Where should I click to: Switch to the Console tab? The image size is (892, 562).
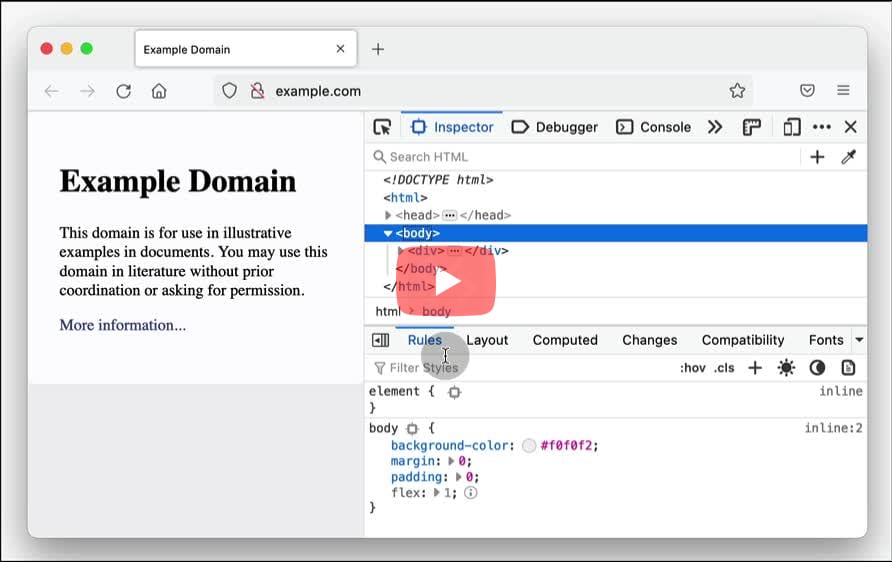654,127
